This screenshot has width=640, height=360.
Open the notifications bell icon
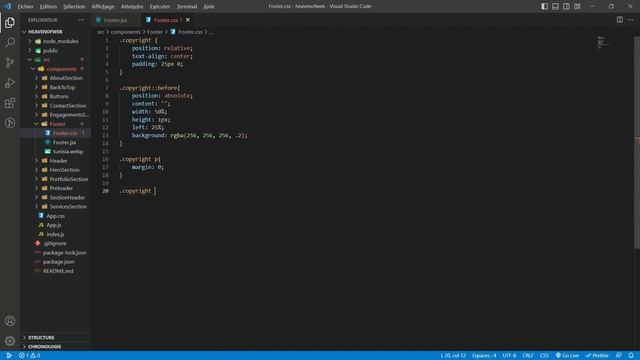(631, 356)
